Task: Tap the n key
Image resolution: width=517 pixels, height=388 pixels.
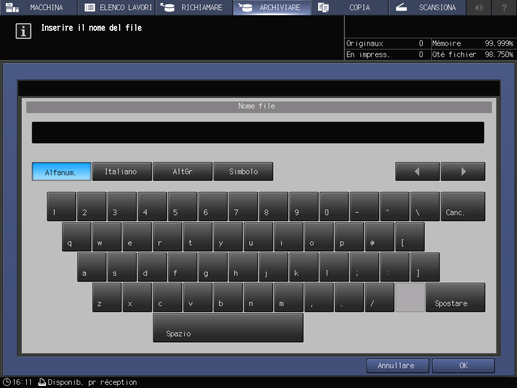Action: coord(258,297)
